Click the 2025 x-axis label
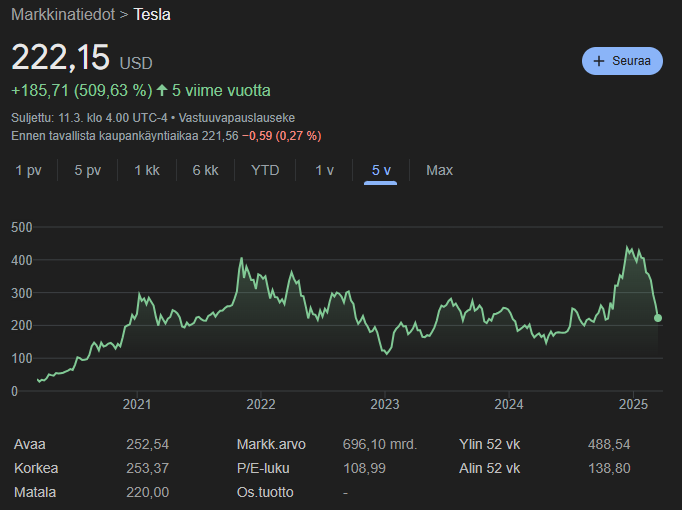This screenshot has height=510, width=682. pos(633,404)
